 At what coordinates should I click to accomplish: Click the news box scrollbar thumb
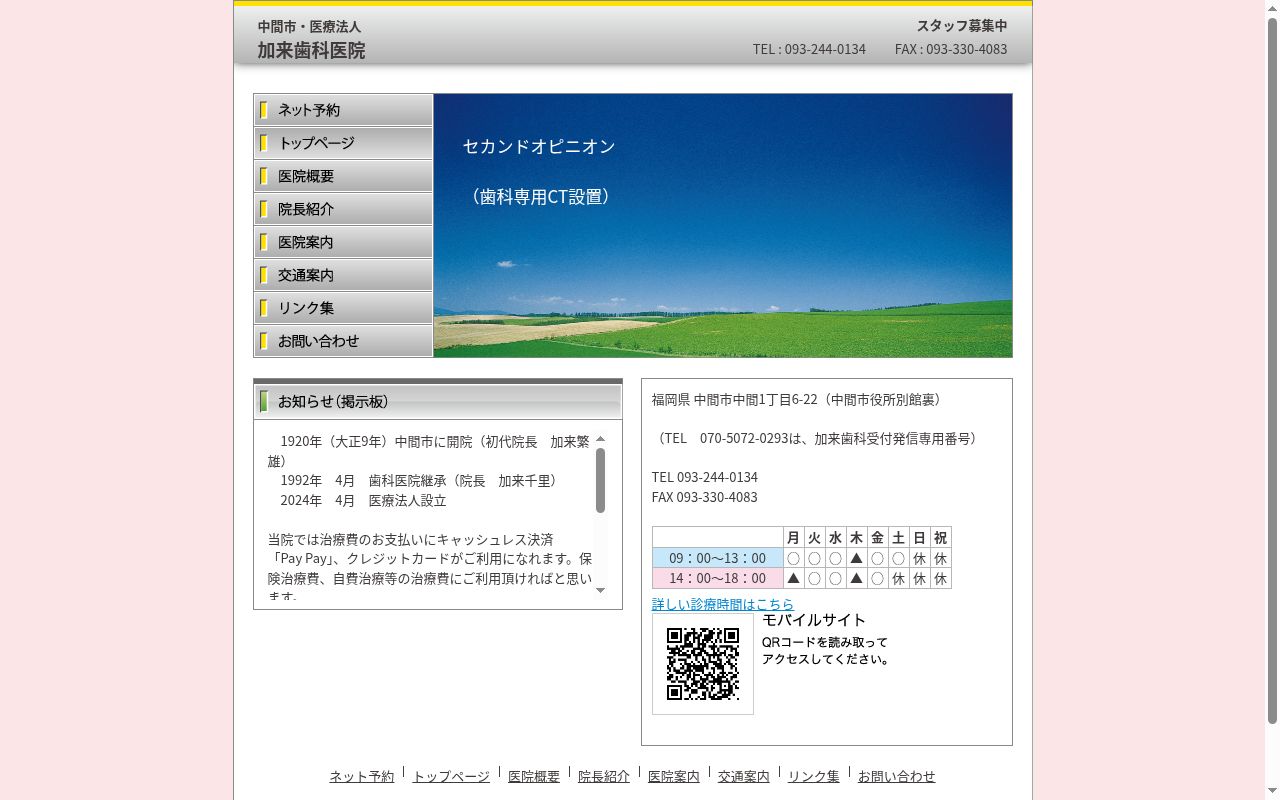tap(600, 480)
